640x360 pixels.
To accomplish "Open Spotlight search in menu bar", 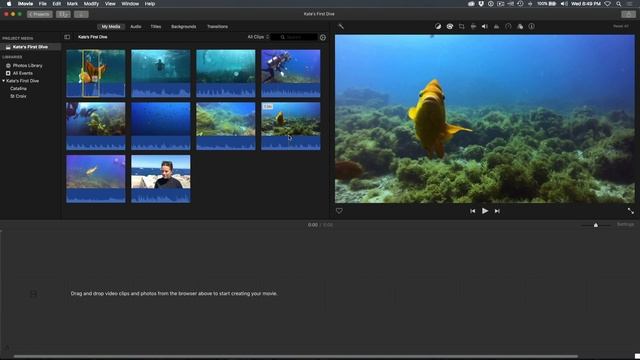I will point(619,4).
